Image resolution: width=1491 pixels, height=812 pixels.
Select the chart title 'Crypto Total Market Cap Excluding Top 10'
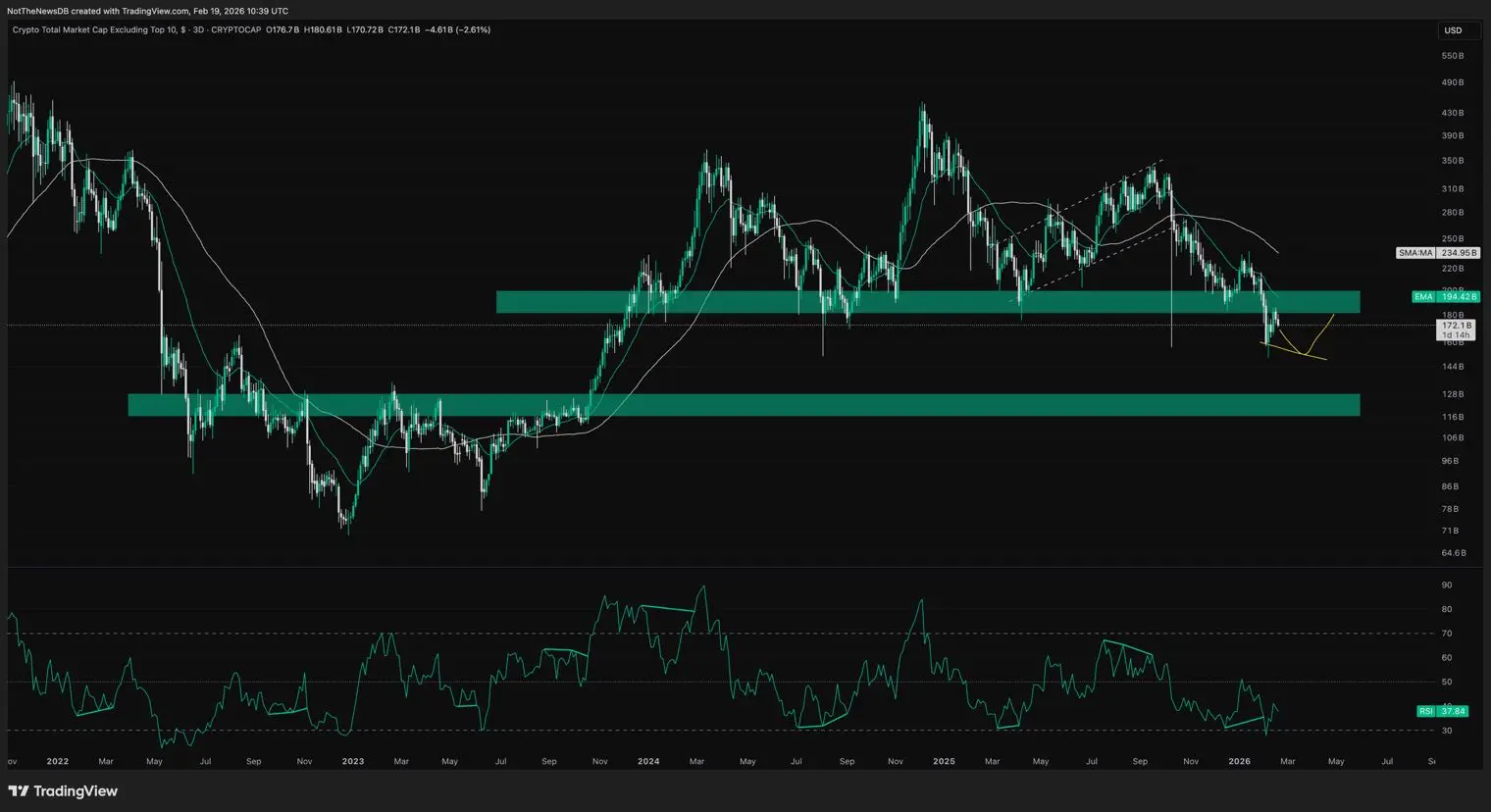click(95, 30)
